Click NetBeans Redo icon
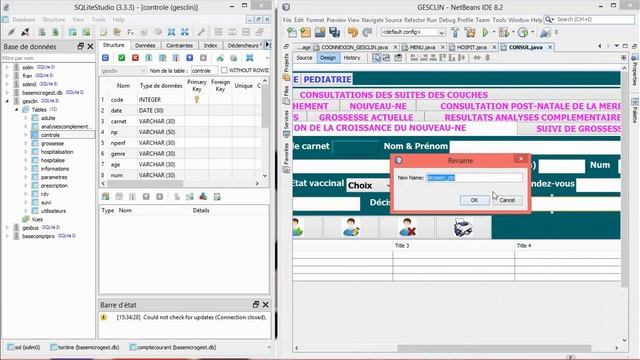 point(367,32)
